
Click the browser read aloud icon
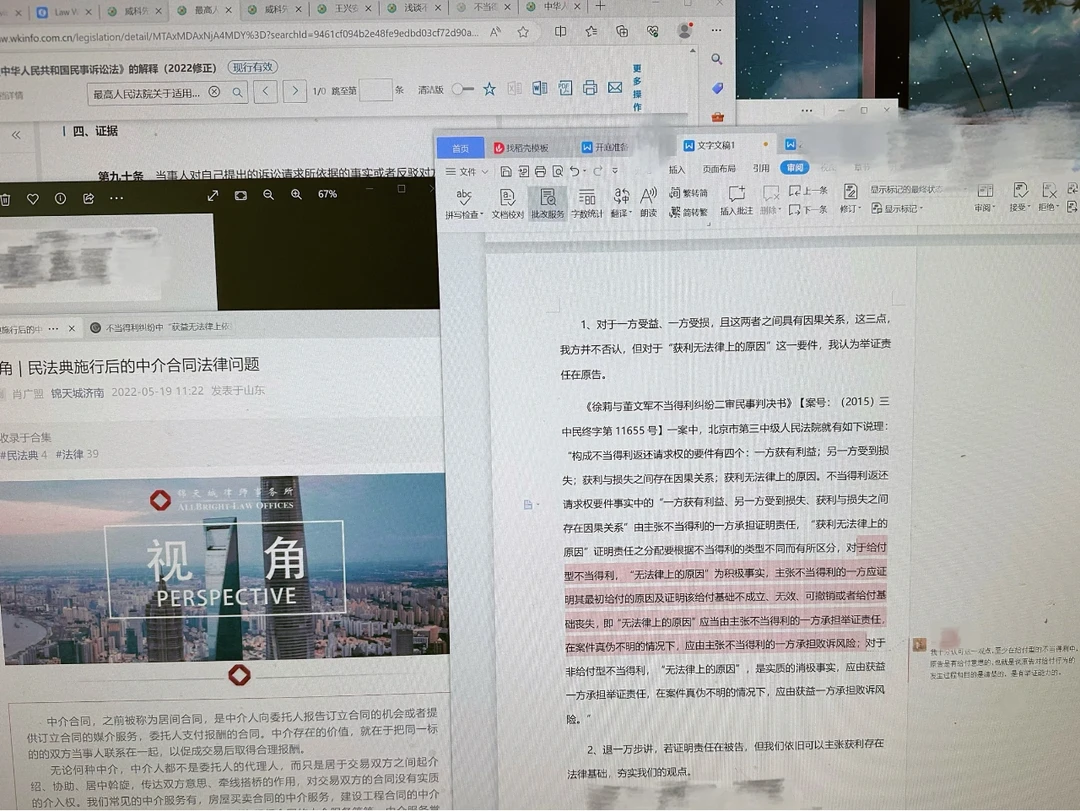(x=495, y=32)
